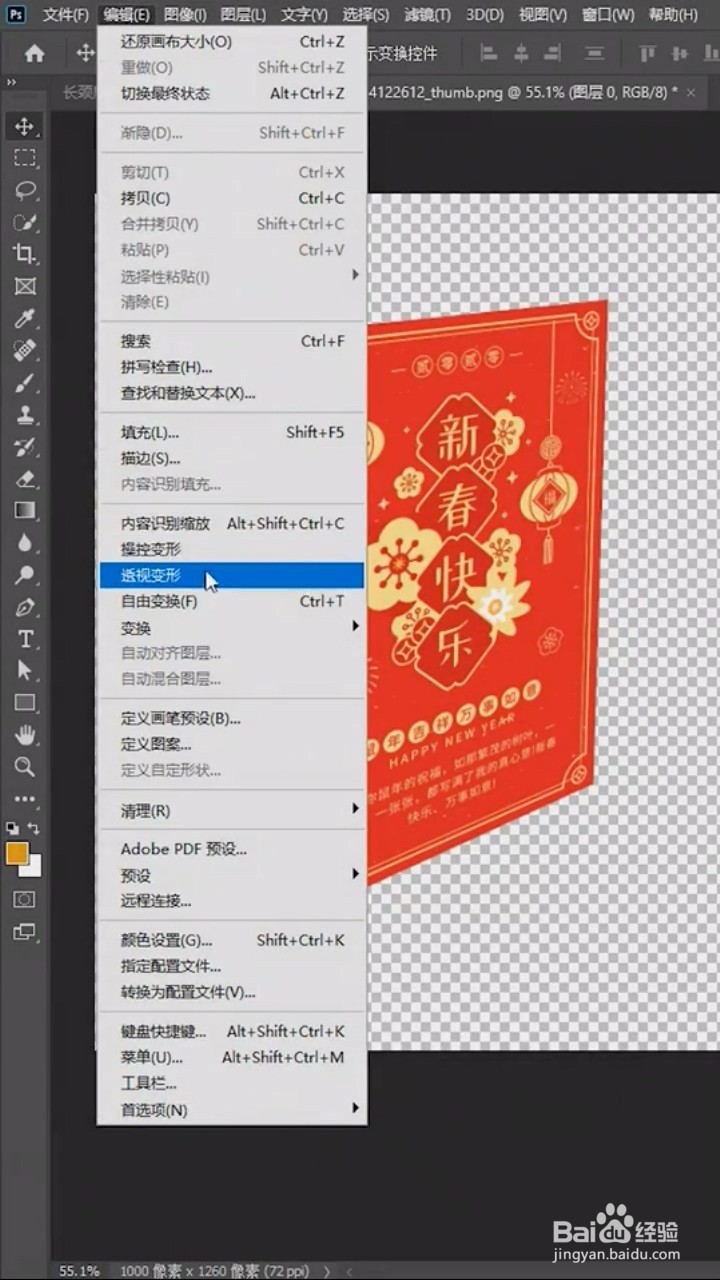
Task: Click the Home icon in options bar
Action: coord(35,54)
